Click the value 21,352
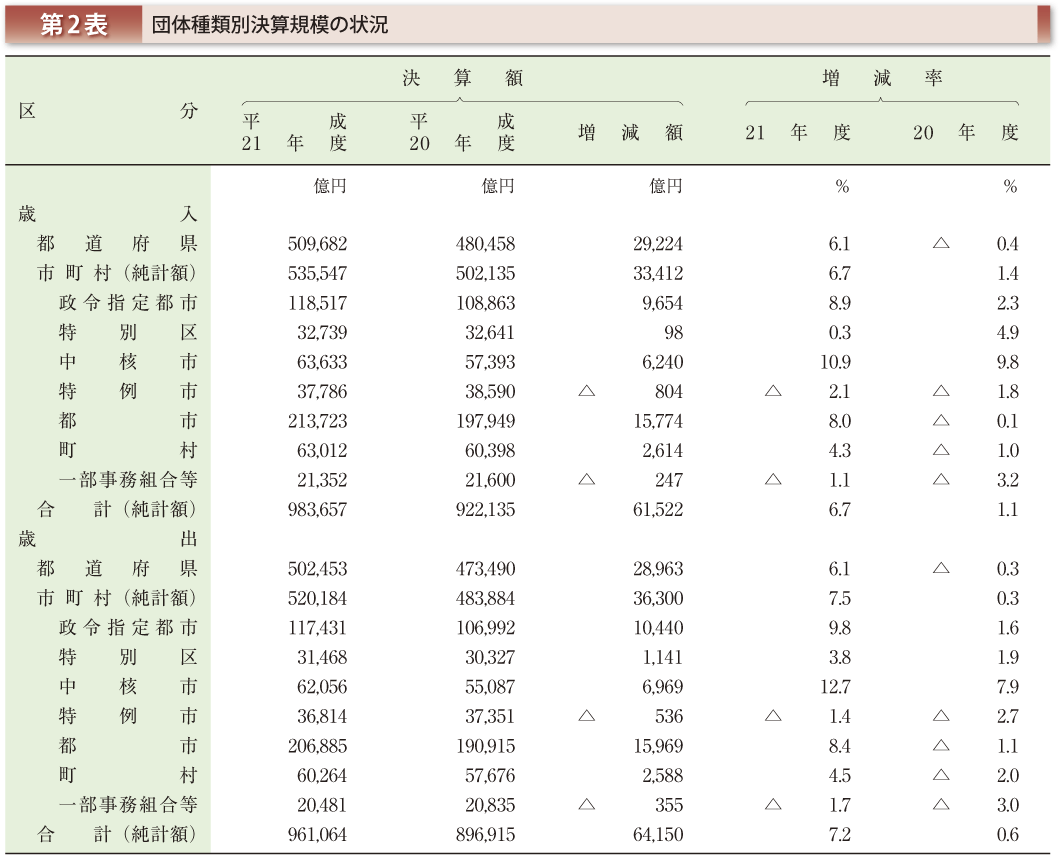The height and width of the screenshot is (855, 1059). tap(322, 480)
